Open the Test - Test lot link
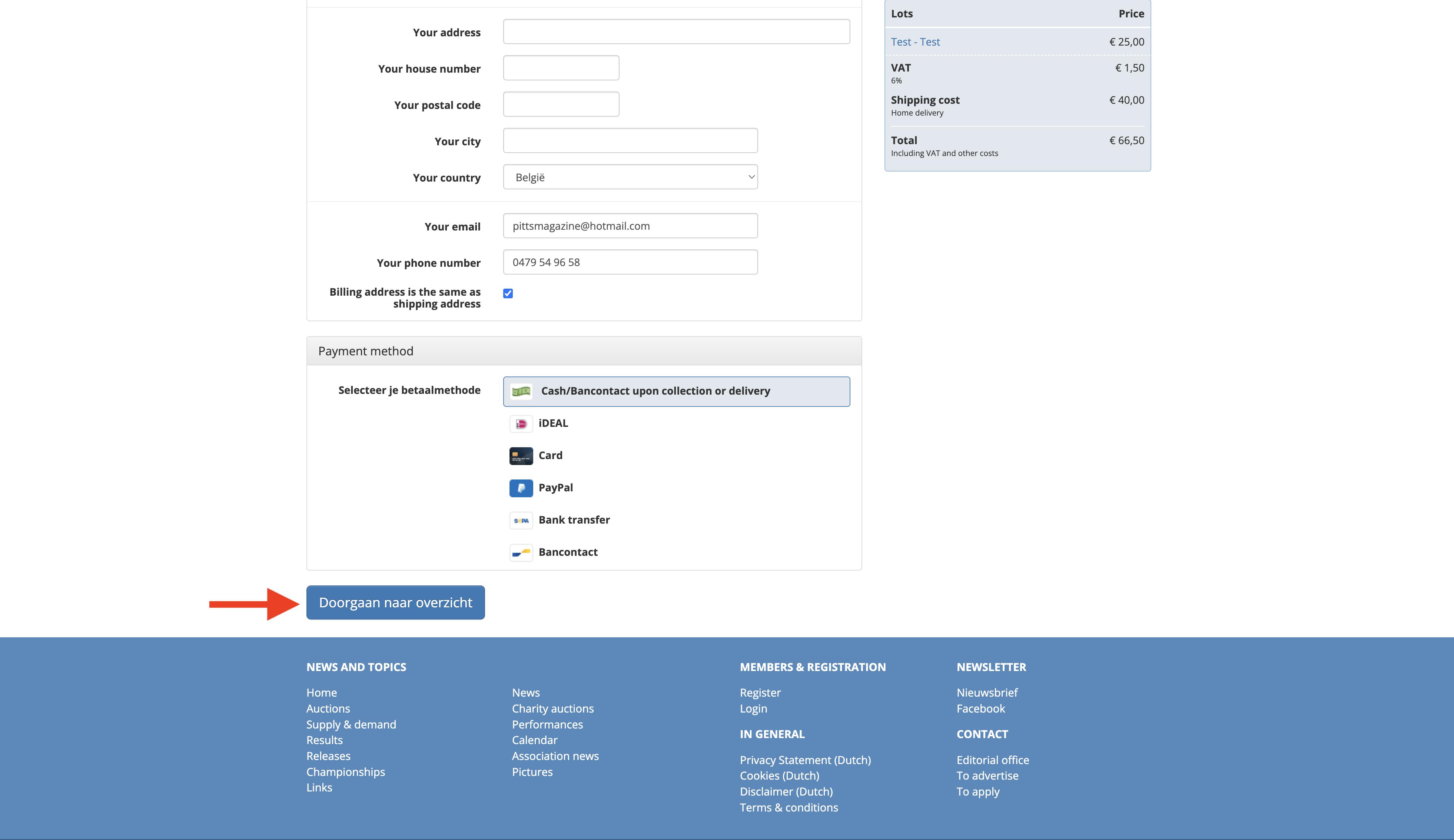 [915, 42]
